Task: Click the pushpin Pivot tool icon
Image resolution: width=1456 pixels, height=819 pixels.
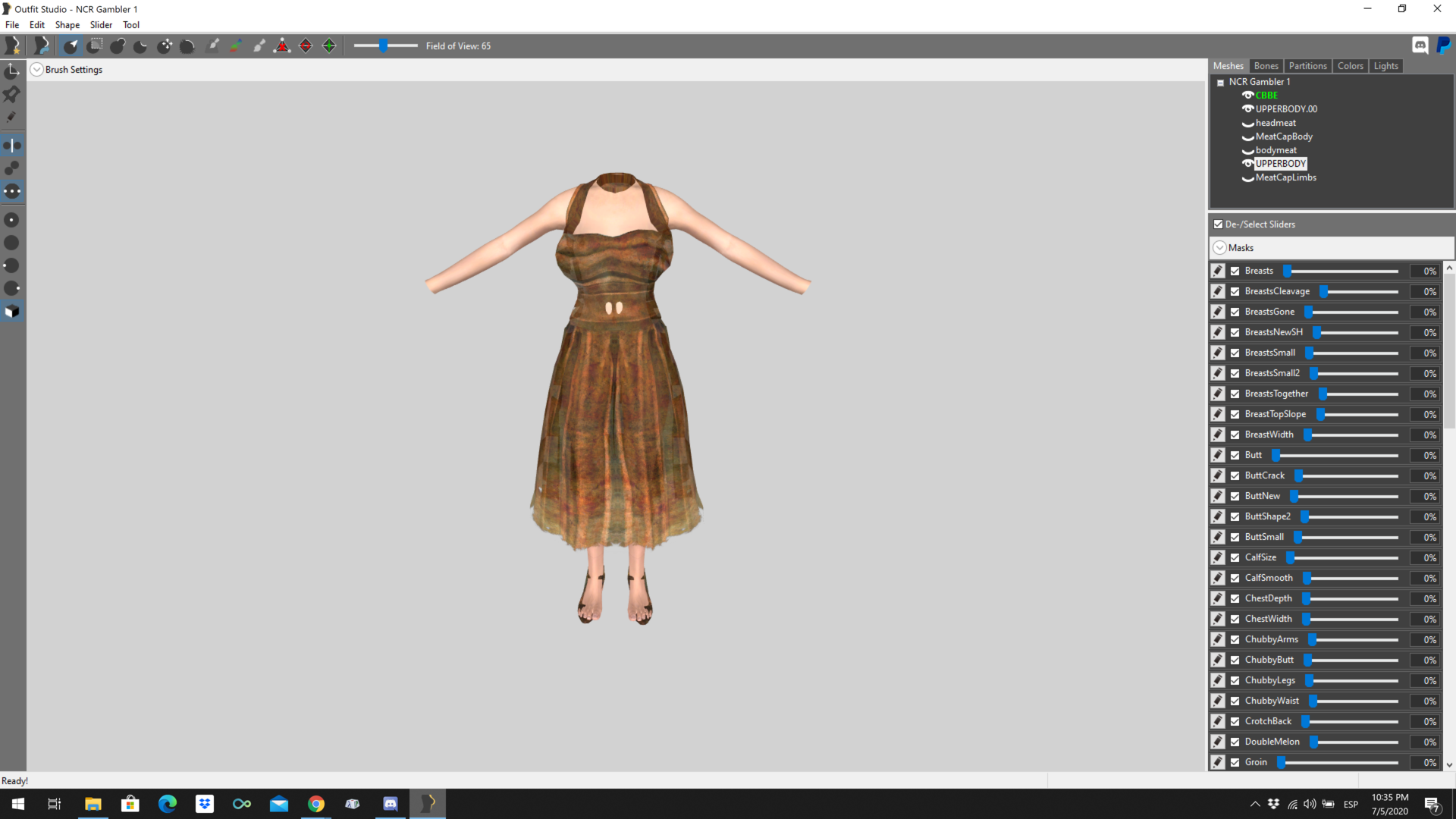Action: [12, 94]
